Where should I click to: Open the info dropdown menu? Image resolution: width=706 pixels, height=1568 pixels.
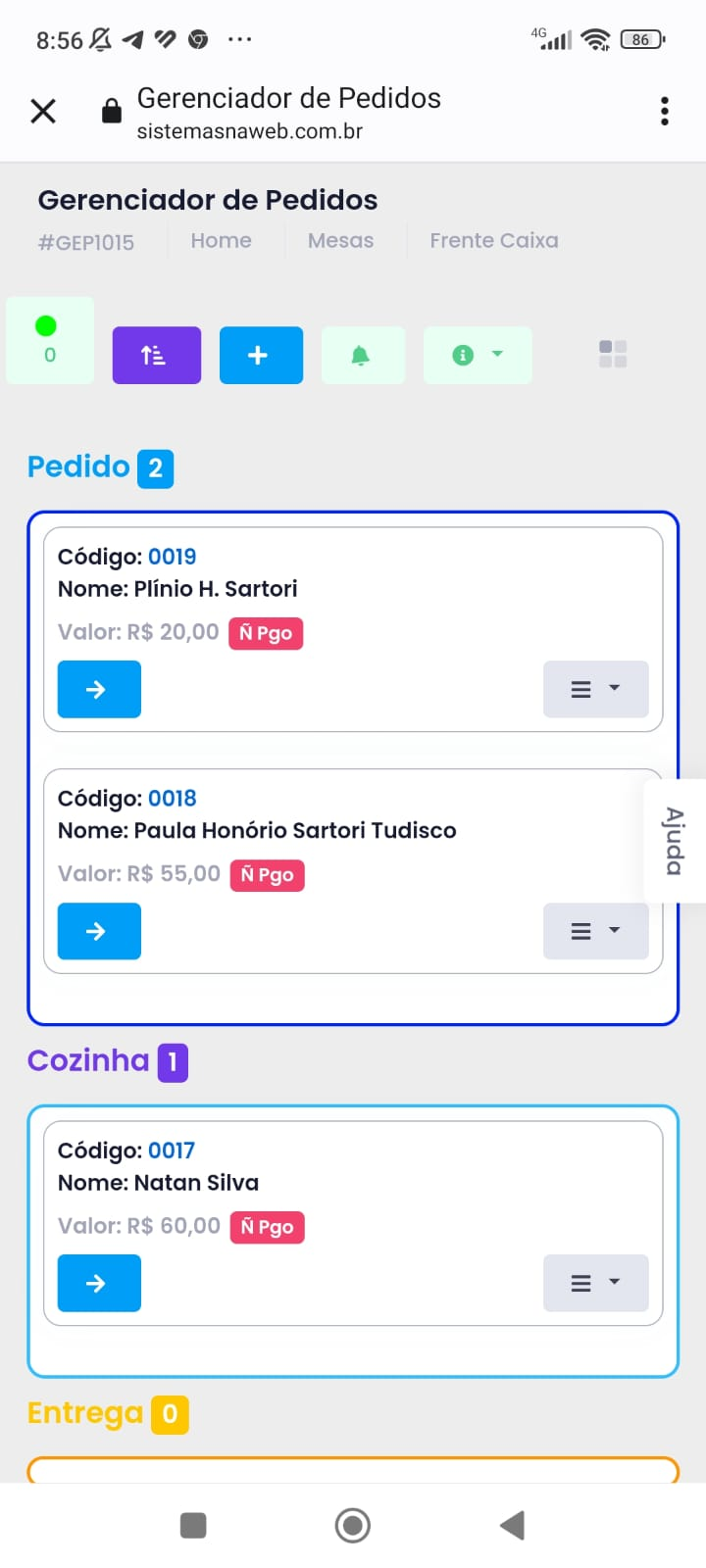pyautogui.click(x=478, y=355)
